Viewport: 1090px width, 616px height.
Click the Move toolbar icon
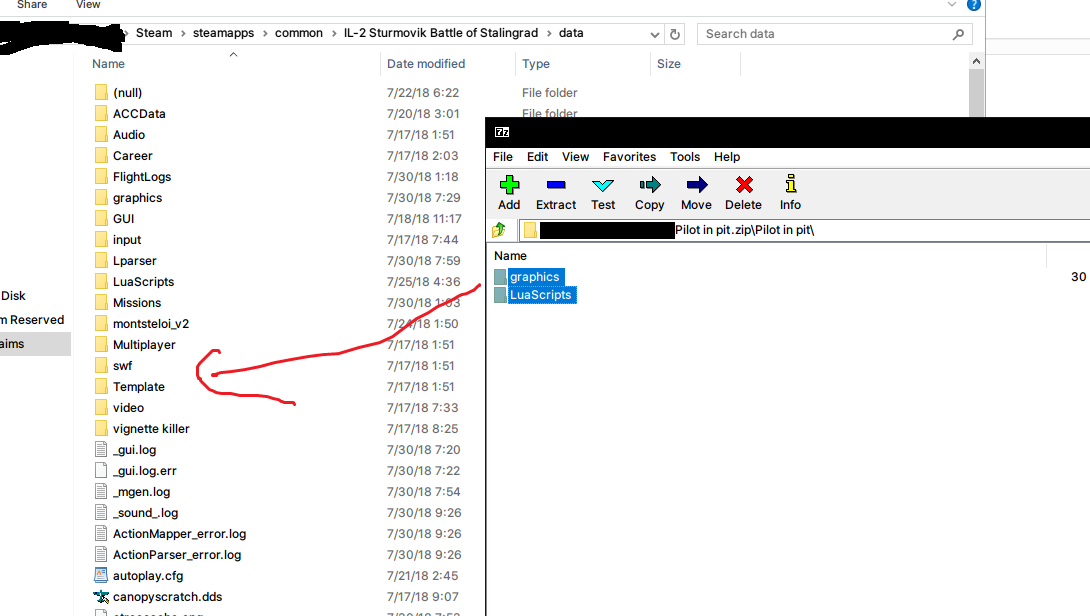[697, 185]
